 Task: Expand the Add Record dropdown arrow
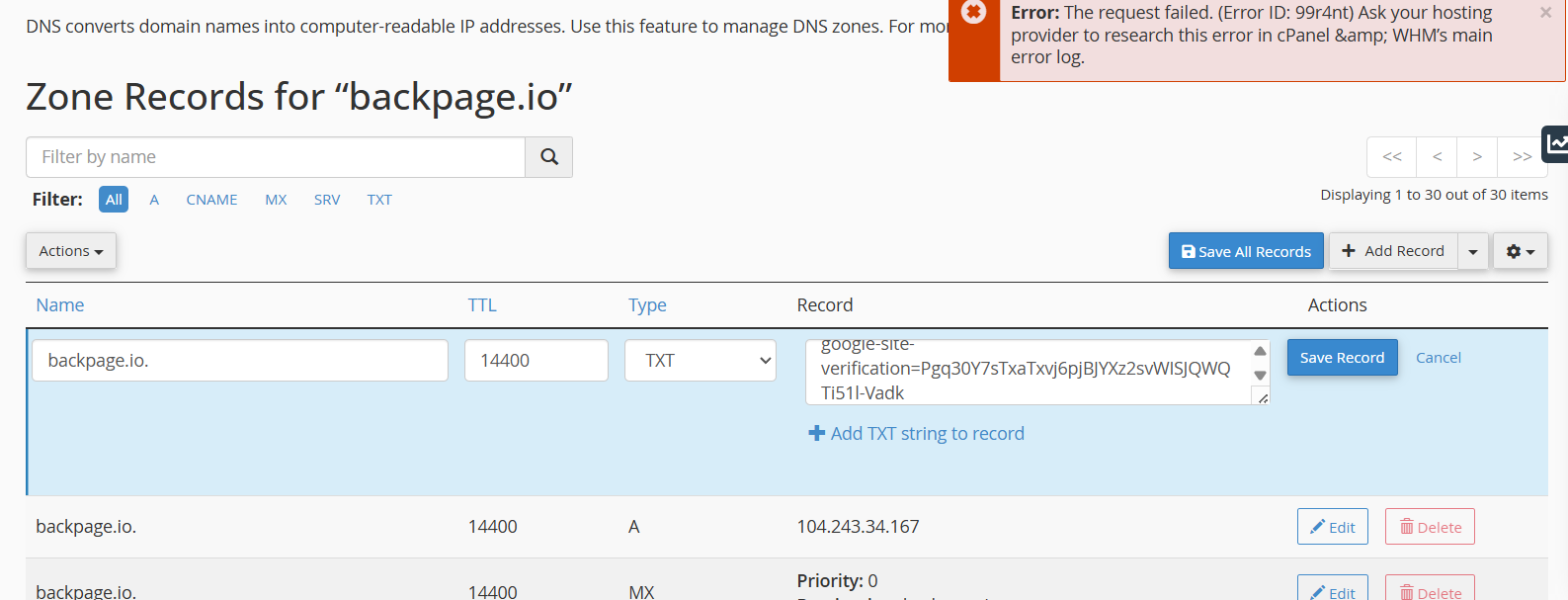tap(1473, 251)
